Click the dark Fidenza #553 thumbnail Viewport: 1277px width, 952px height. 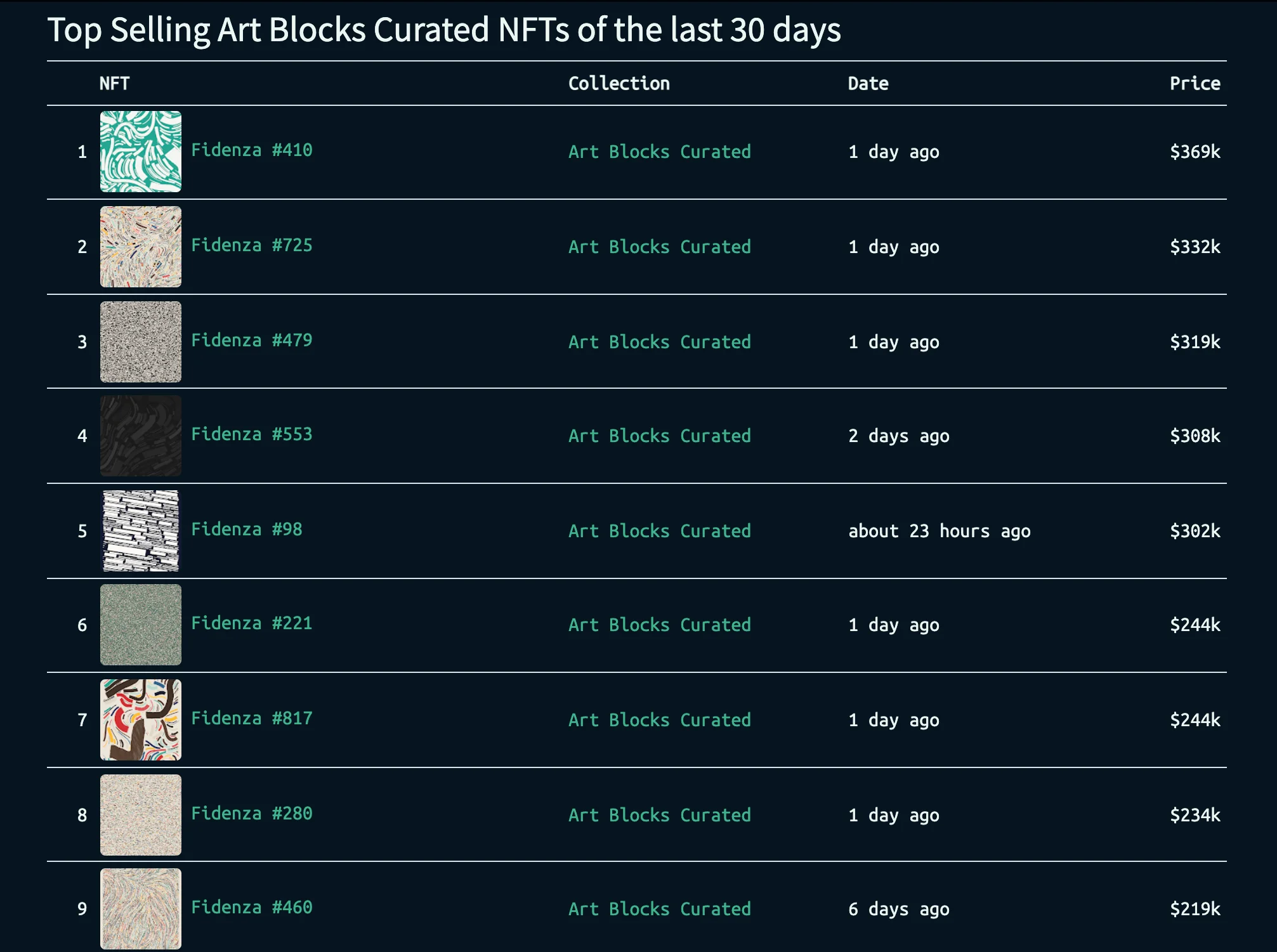point(140,436)
